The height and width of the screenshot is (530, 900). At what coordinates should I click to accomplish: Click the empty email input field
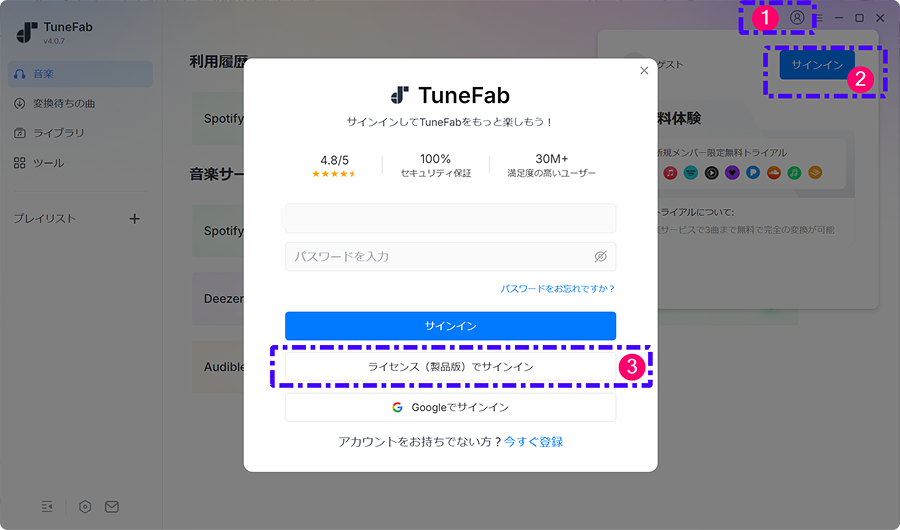(x=451, y=218)
